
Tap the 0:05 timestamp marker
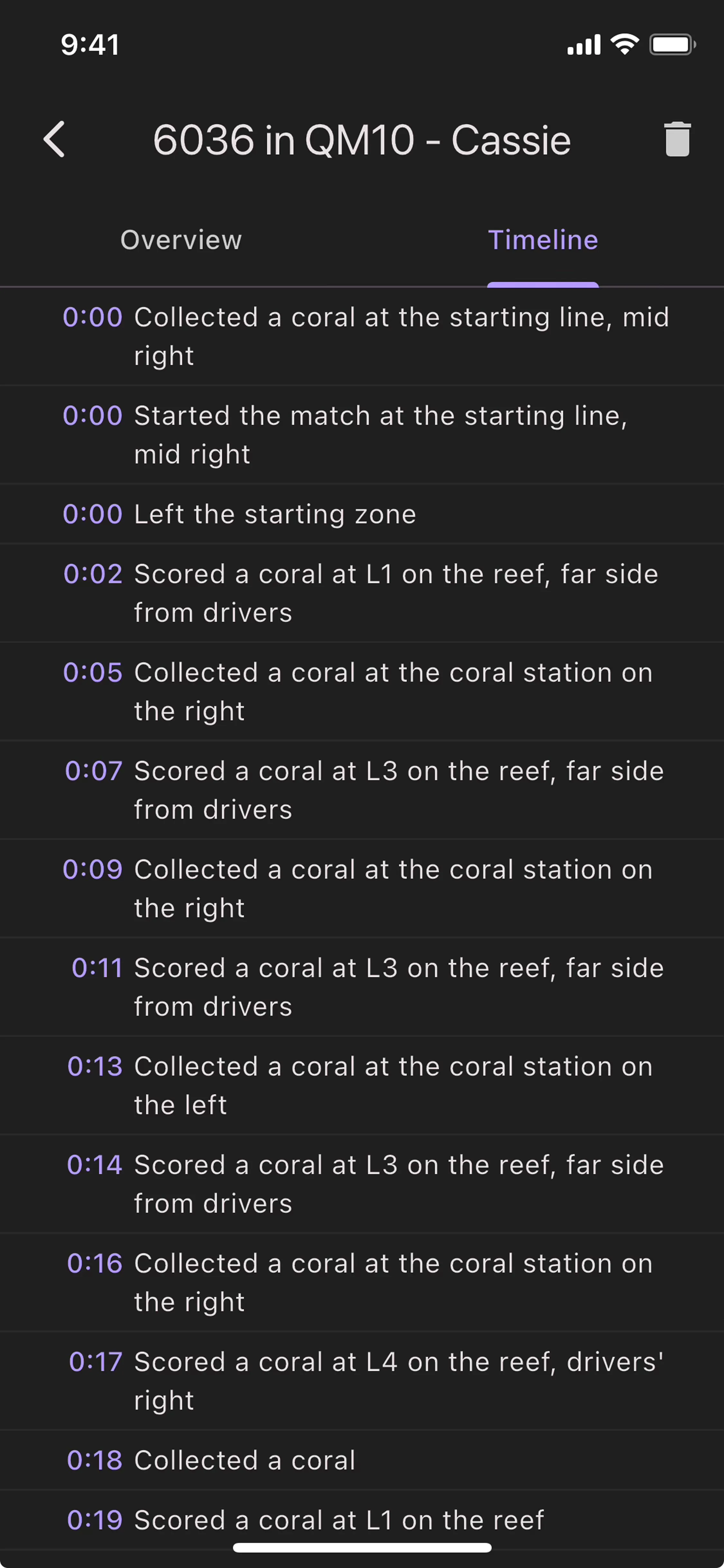point(93,673)
